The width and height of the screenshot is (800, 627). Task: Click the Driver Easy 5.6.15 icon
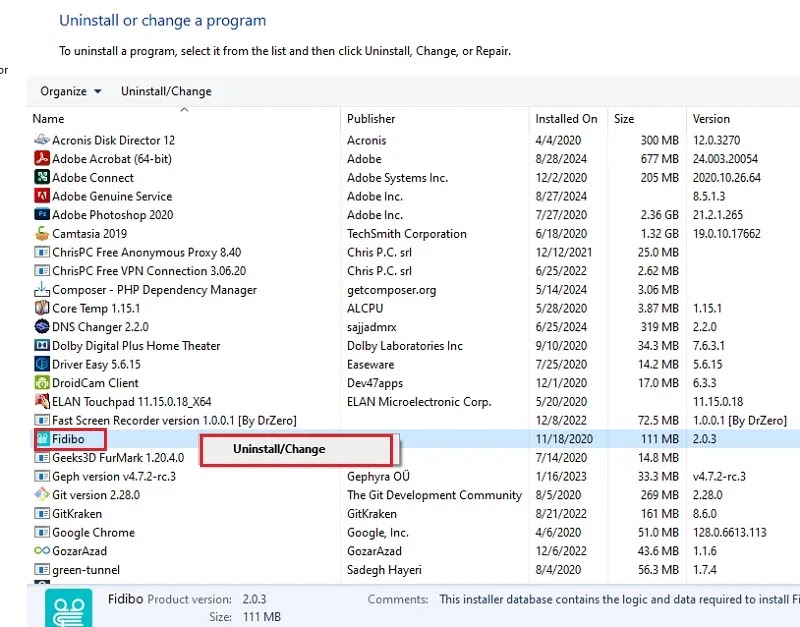pyautogui.click(x=42, y=364)
